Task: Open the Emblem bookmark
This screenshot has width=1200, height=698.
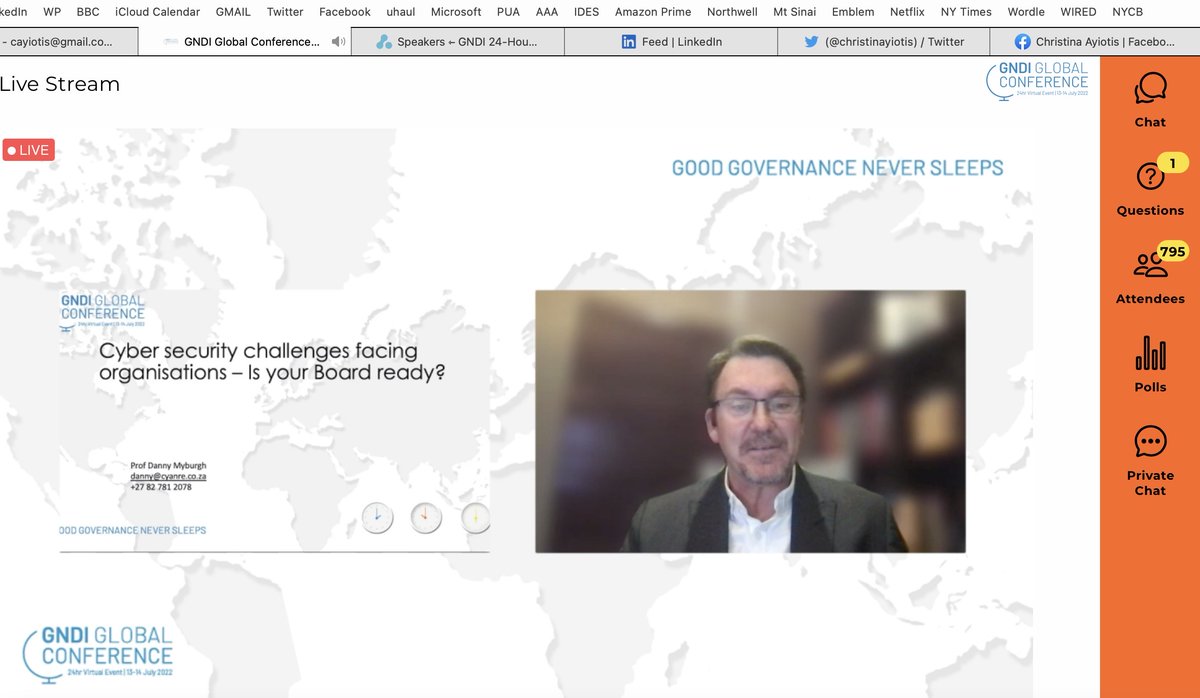Action: pyautogui.click(x=853, y=12)
